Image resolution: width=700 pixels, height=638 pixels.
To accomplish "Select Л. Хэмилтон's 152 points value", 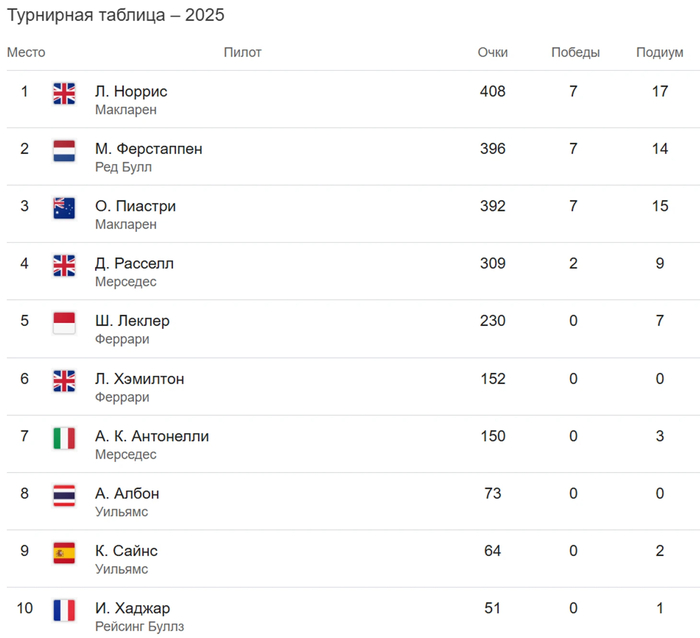I will click(x=492, y=379).
